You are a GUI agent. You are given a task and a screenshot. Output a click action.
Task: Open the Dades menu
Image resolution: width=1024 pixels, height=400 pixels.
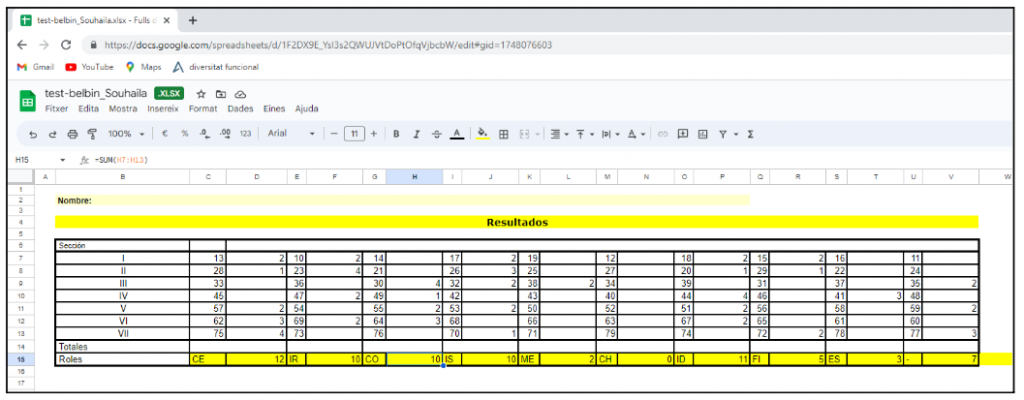241,109
